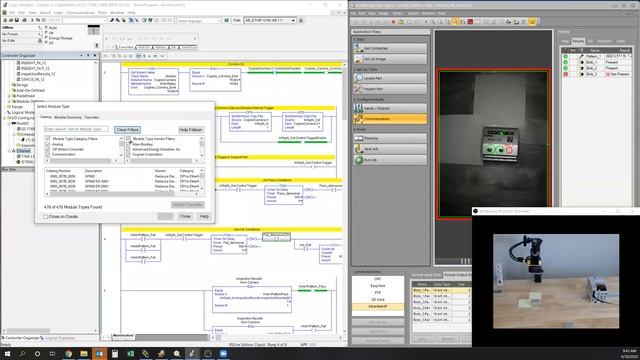Open Get Connected step in In-Sight Explorer

pos(390,48)
